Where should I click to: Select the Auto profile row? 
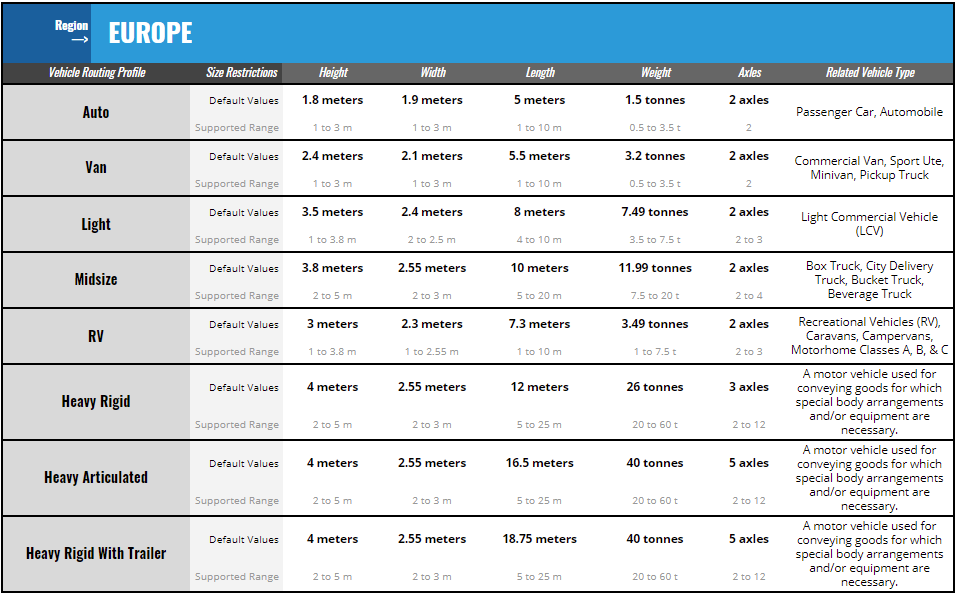(95, 112)
